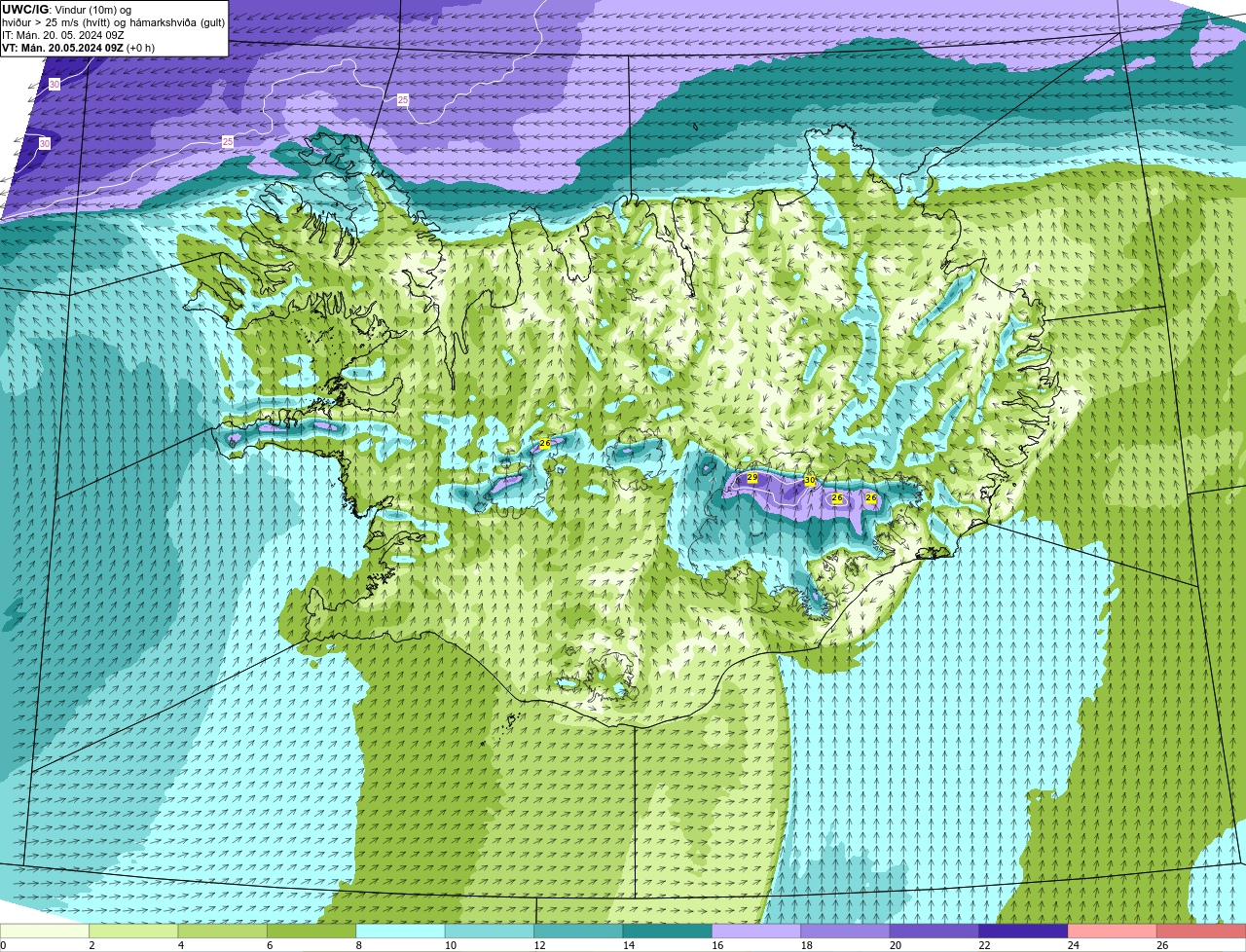Click the legend scale value "14"

click(x=629, y=945)
